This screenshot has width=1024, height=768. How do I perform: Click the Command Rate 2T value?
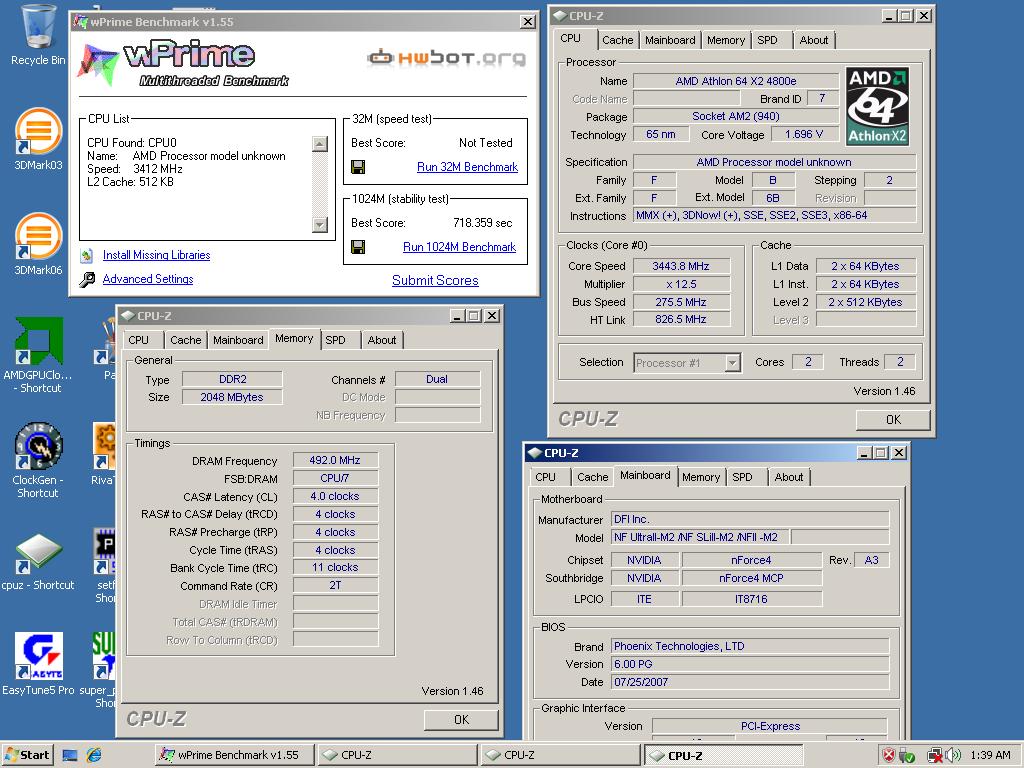click(335, 586)
